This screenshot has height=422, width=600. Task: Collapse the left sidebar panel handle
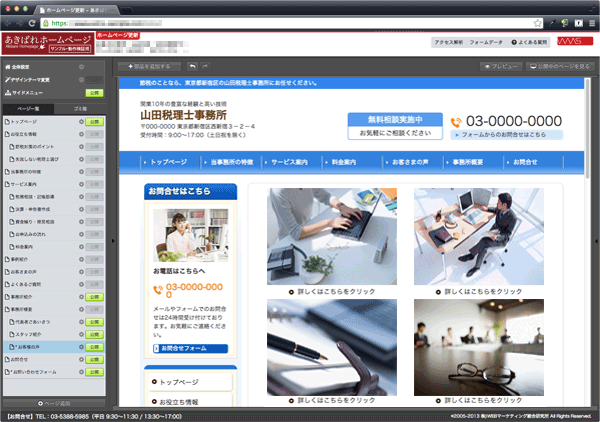coord(112,240)
